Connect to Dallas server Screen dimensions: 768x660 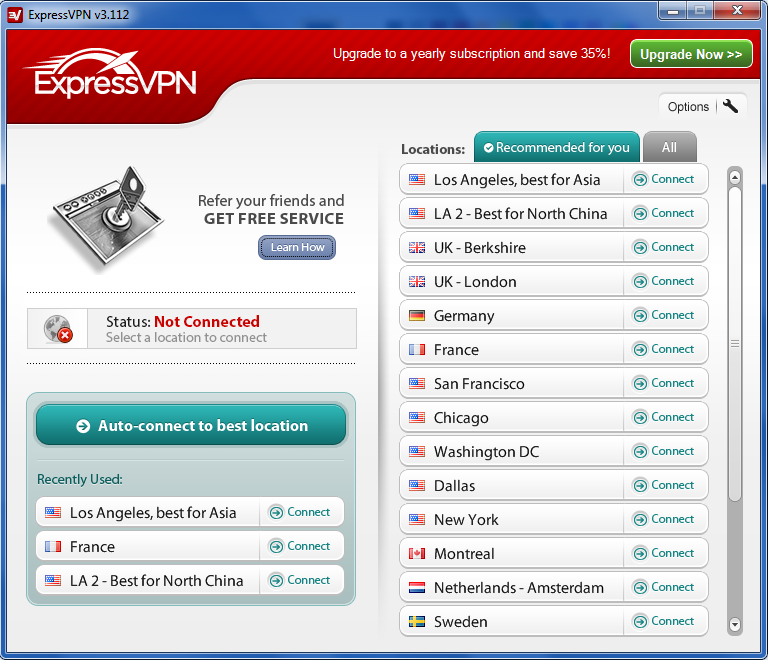tap(664, 485)
